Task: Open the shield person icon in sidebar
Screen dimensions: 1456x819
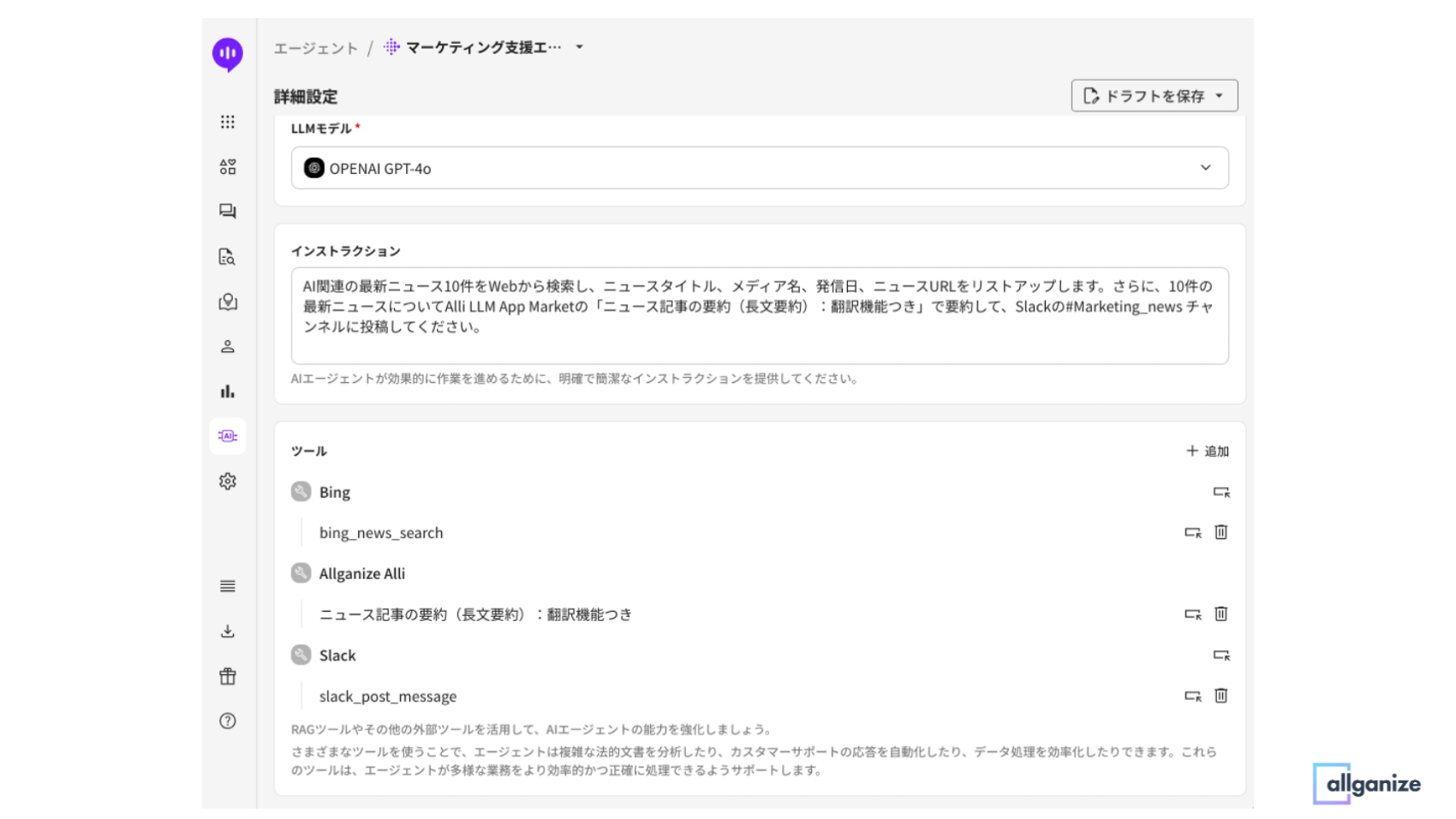Action: tap(227, 302)
